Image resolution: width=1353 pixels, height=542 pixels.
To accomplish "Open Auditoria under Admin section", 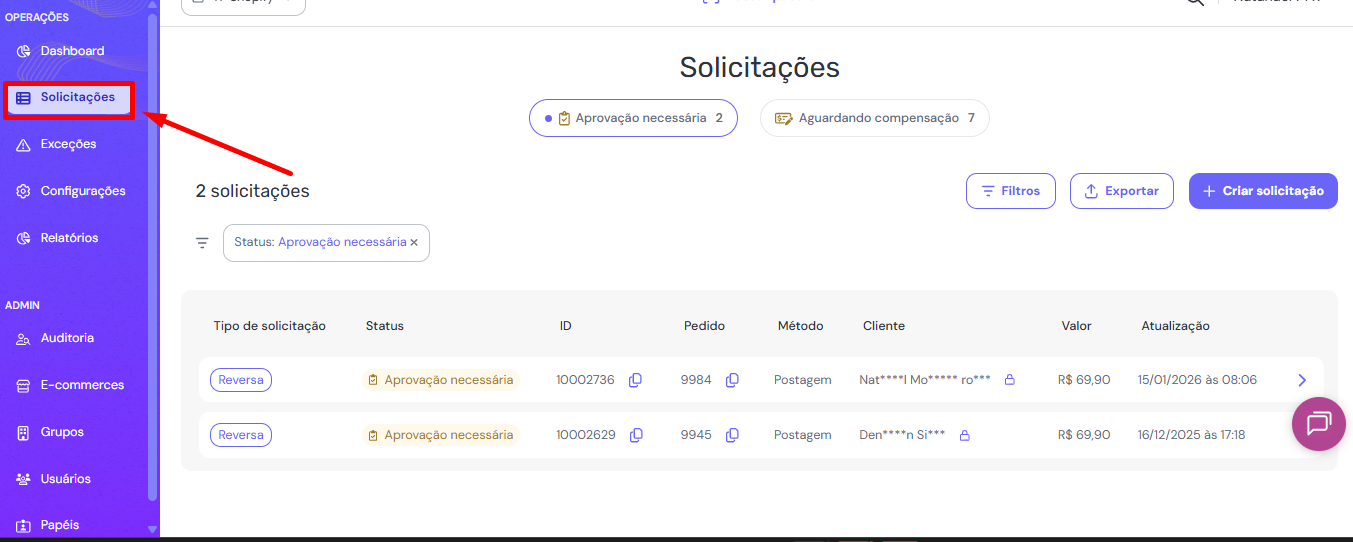I will (x=67, y=338).
